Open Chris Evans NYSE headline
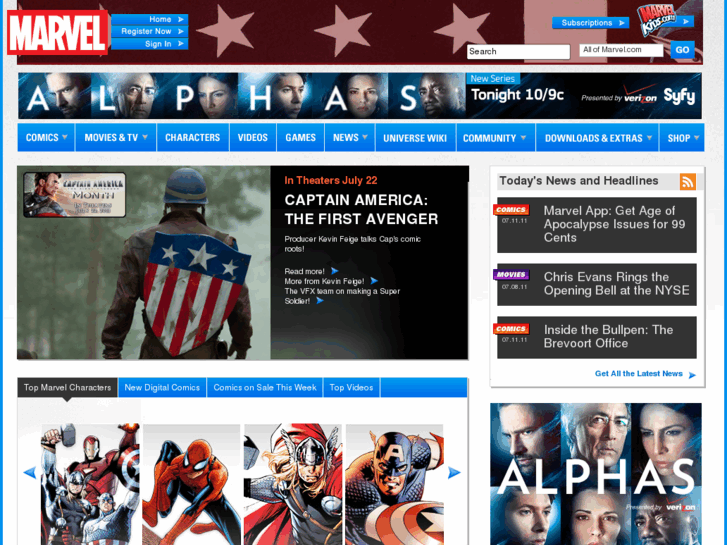 click(617, 283)
